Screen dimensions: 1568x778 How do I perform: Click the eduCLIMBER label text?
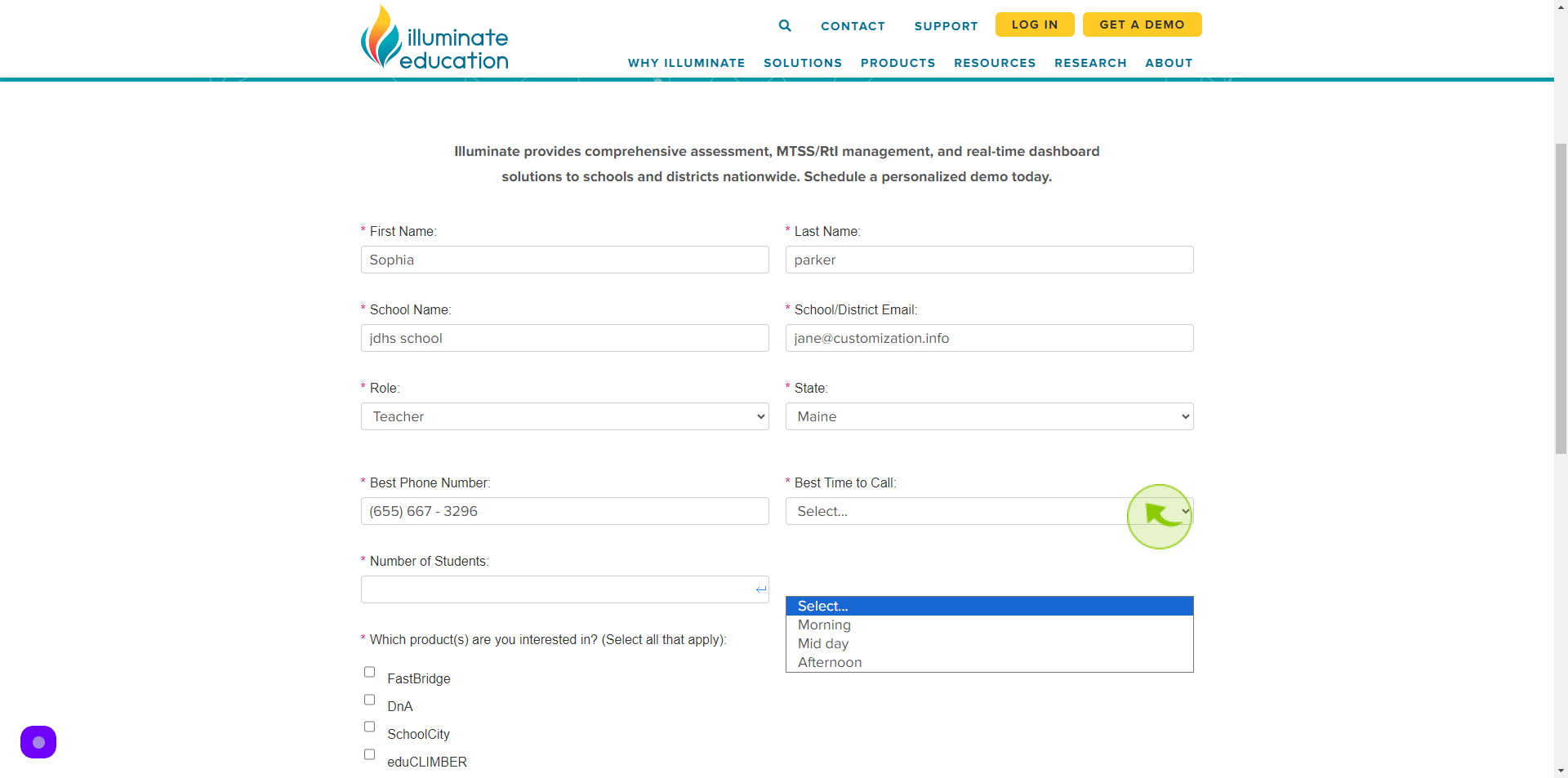[x=427, y=762]
